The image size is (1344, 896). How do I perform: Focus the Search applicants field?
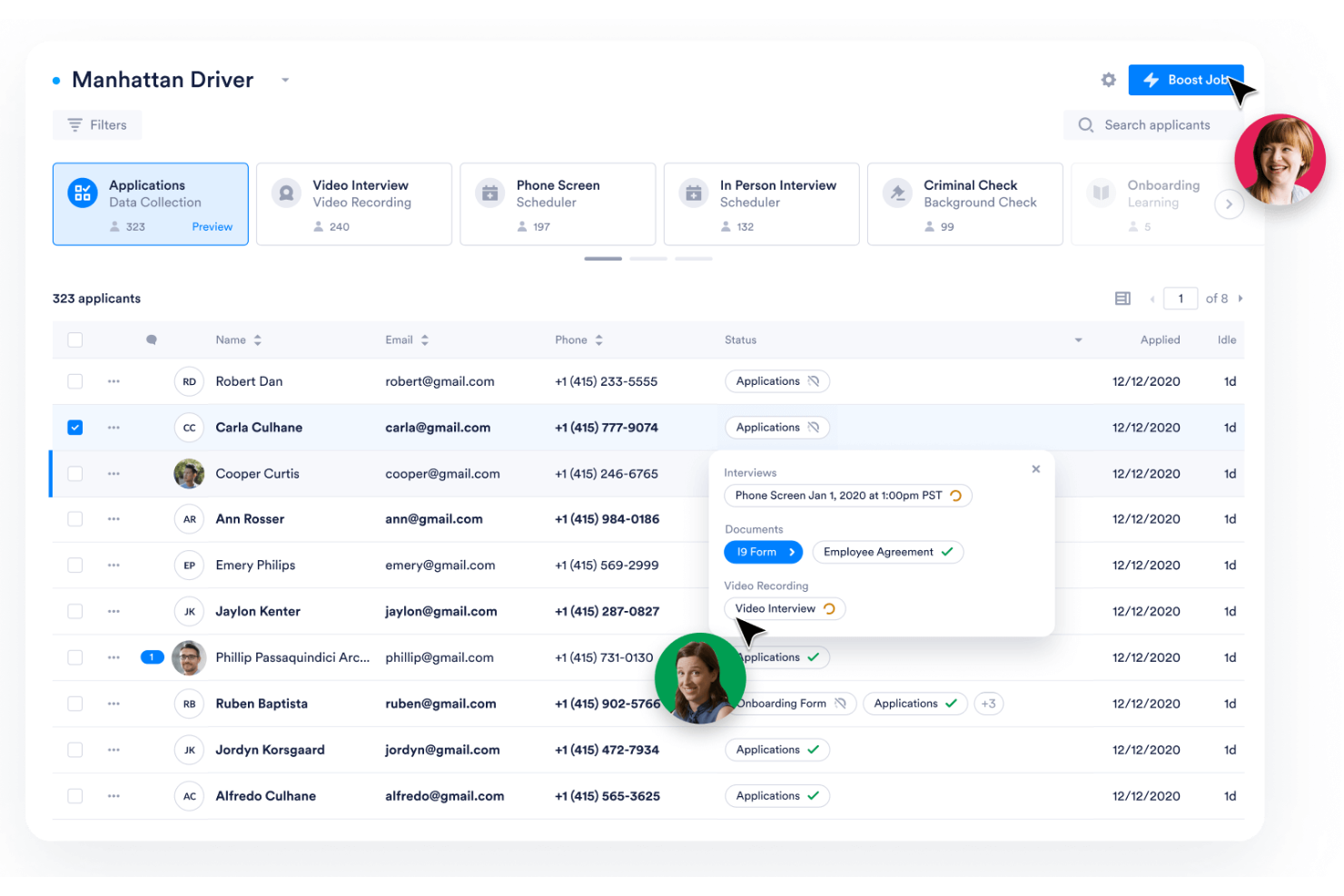coord(1153,125)
